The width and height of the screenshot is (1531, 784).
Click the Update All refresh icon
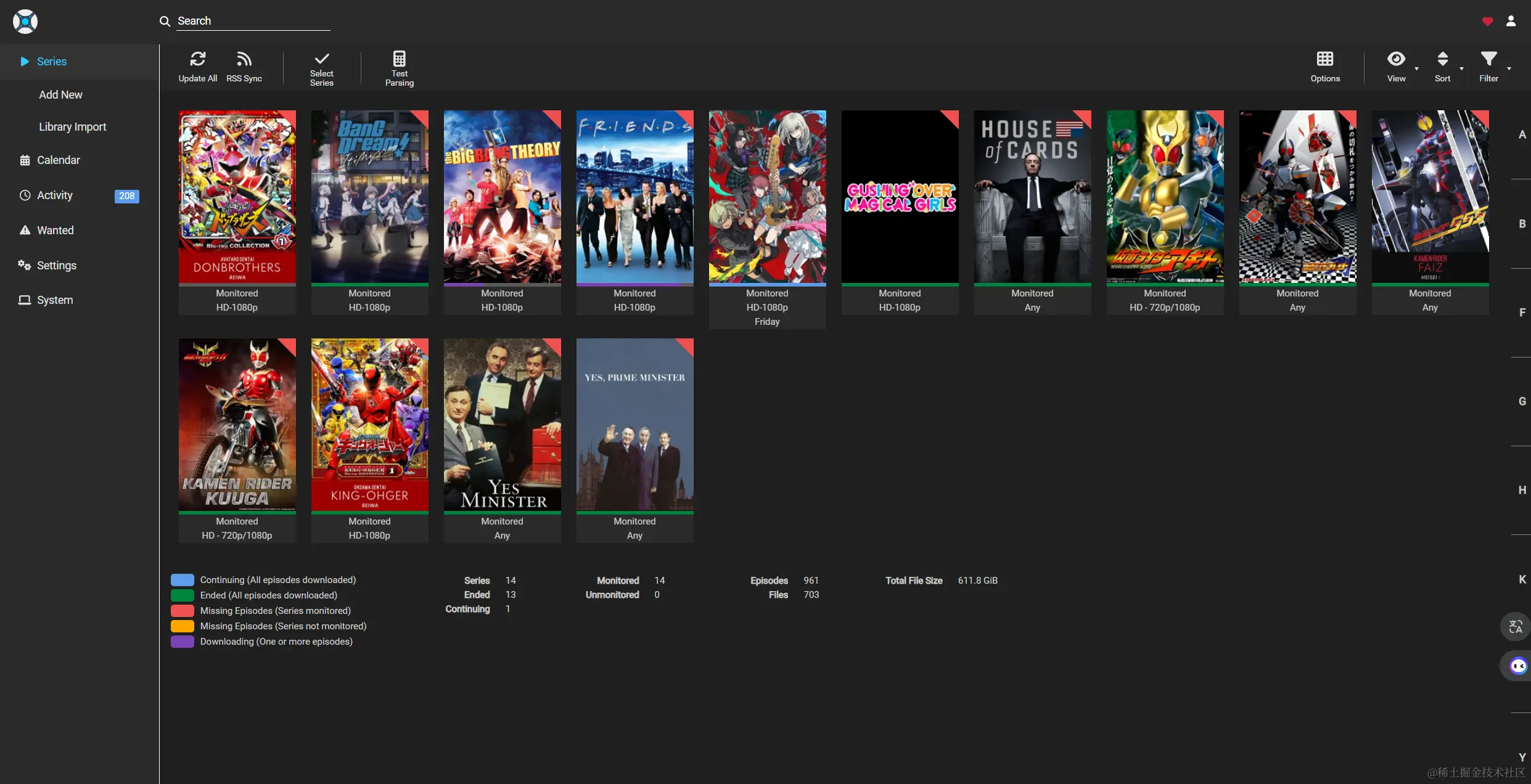[197, 59]
